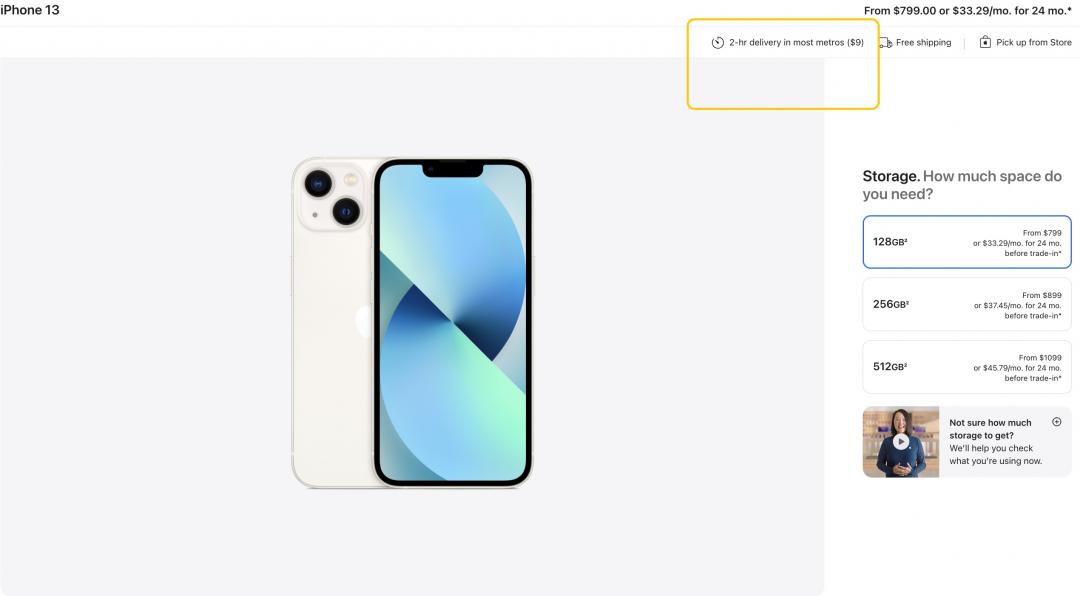Open the storage help video thumbnail
This screenshot has height=596, width=1080.
pyautogui.click(x=901, y=442)
